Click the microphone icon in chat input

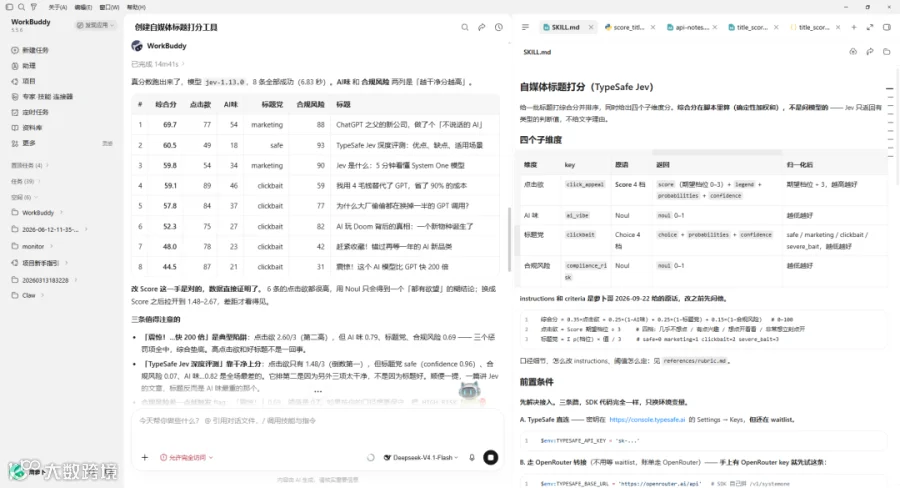(472, 458)
